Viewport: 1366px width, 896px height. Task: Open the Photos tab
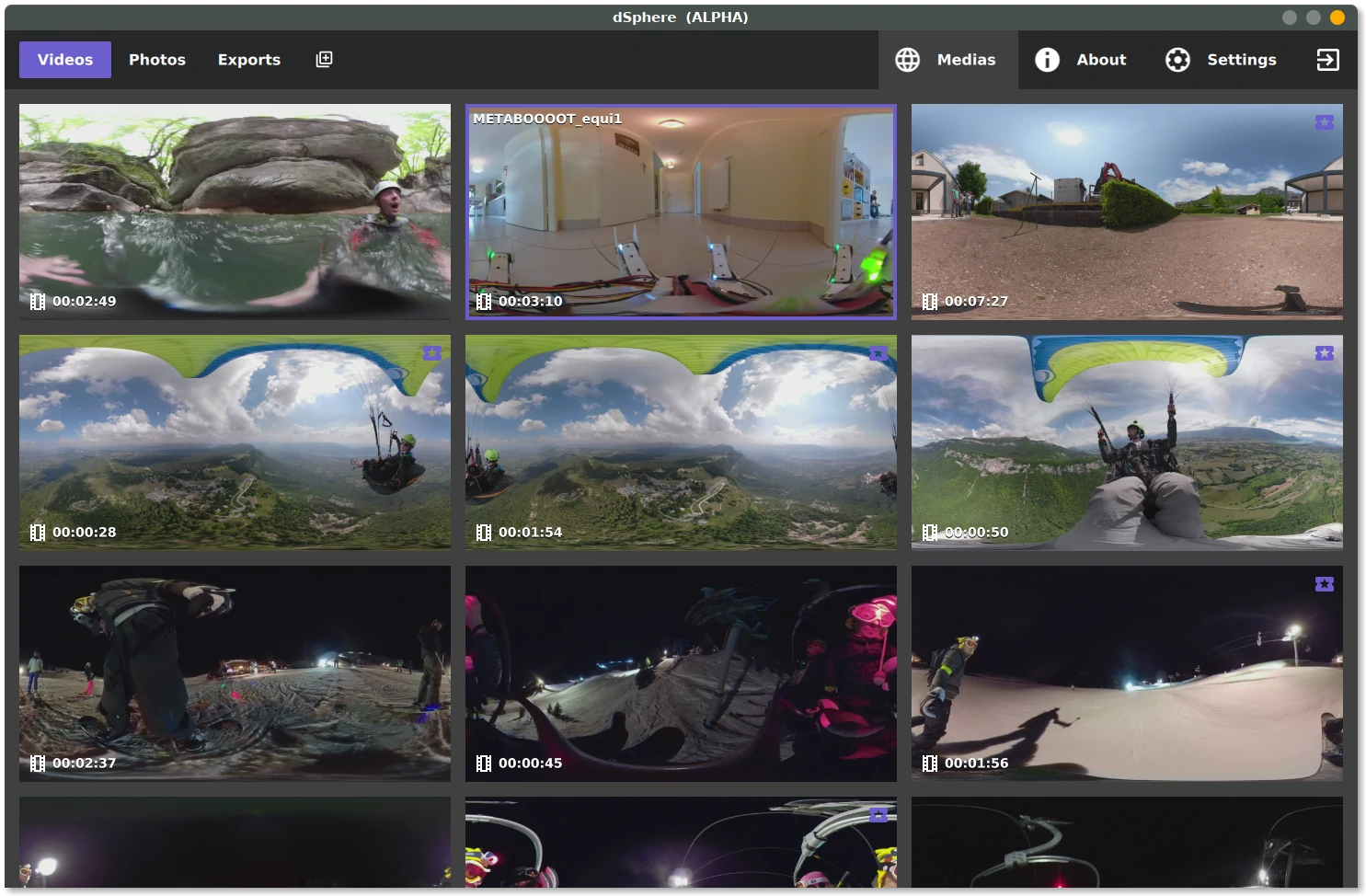157,60
